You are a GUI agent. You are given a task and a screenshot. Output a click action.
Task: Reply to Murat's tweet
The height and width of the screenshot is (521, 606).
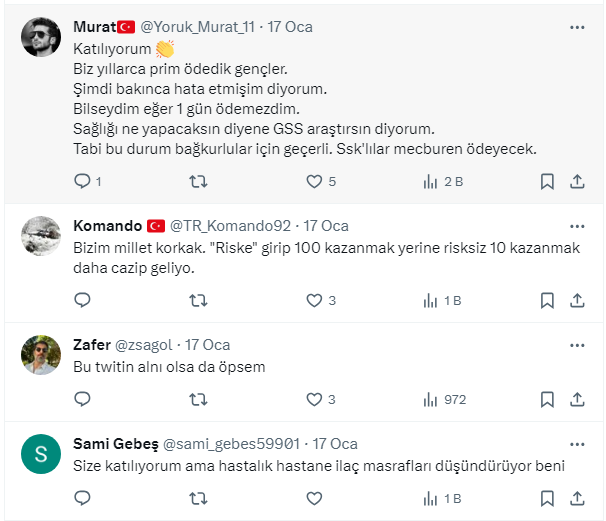coord(83,181)
